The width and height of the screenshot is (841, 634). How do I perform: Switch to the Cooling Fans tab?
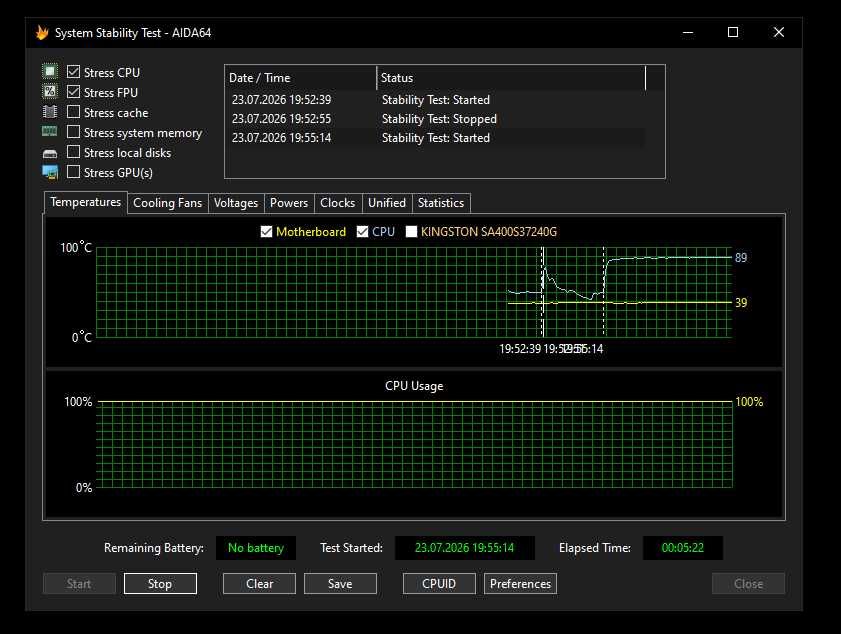pos(167,203)
